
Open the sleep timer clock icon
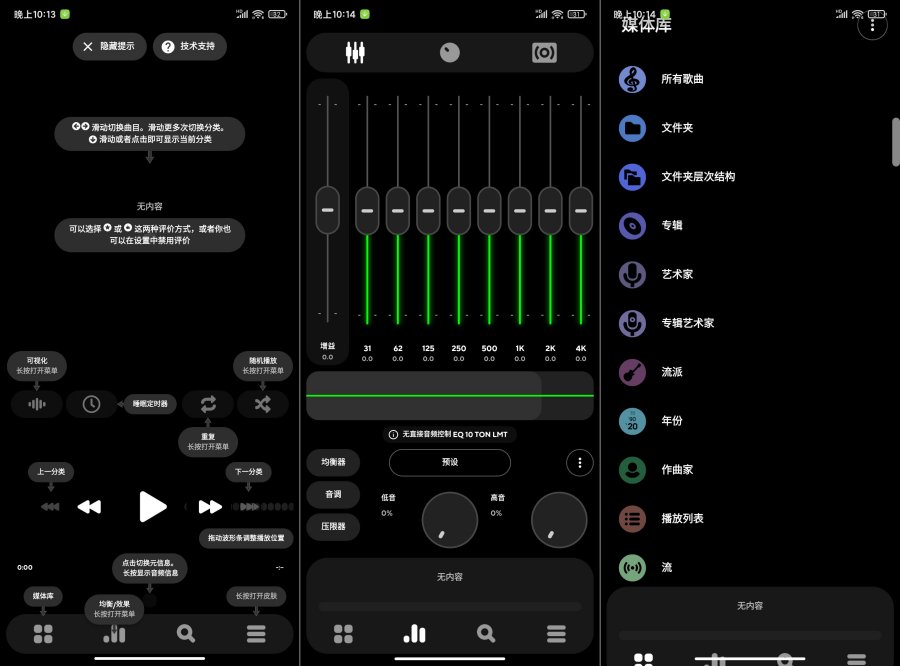click(x=91, y=404)
